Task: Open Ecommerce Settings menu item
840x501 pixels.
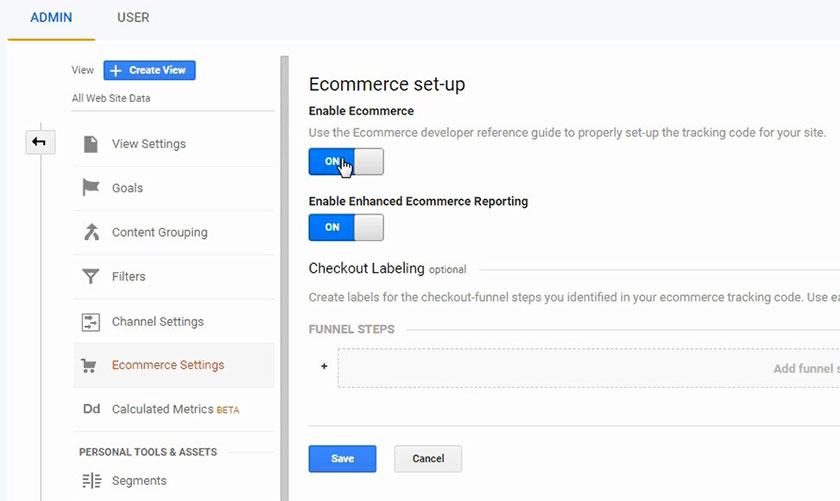Action: (168, 366)
